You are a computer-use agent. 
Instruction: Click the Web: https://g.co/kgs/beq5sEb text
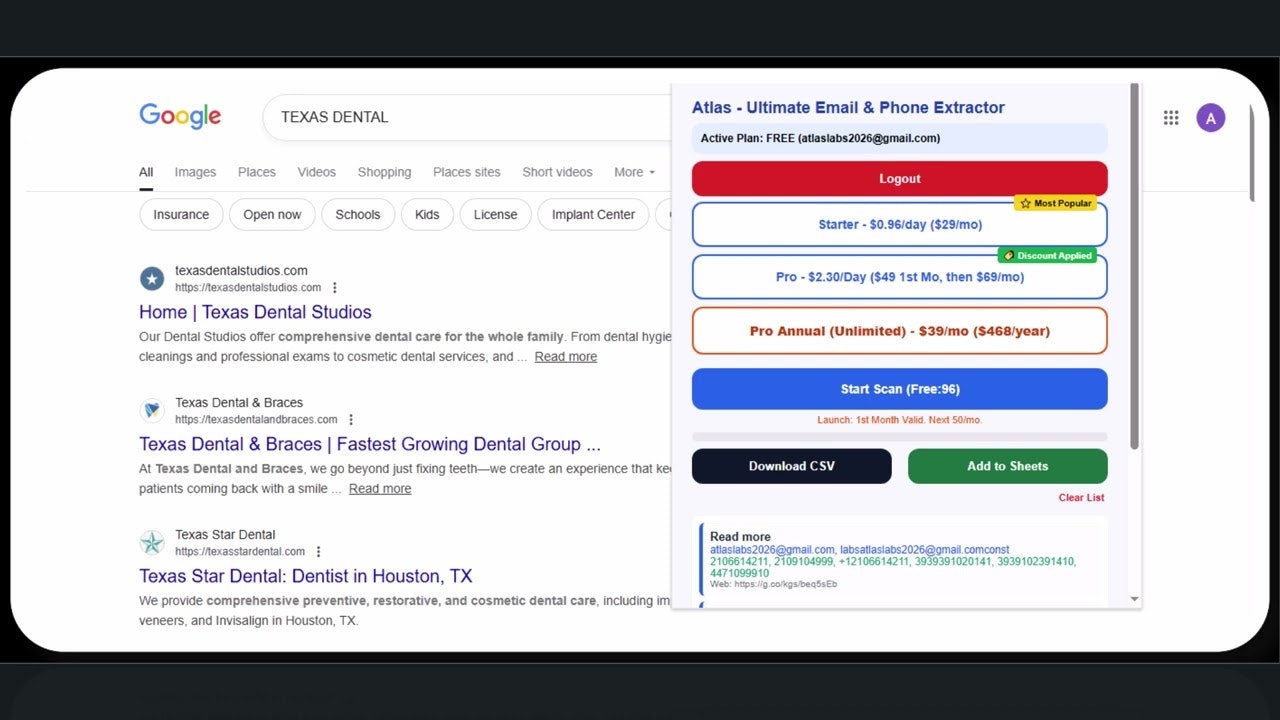773,584
